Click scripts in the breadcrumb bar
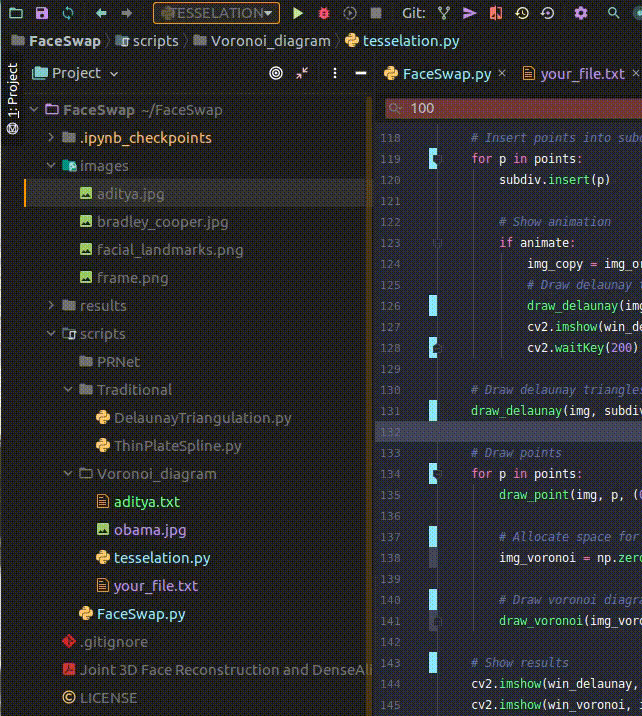 [x=155, y=41]
